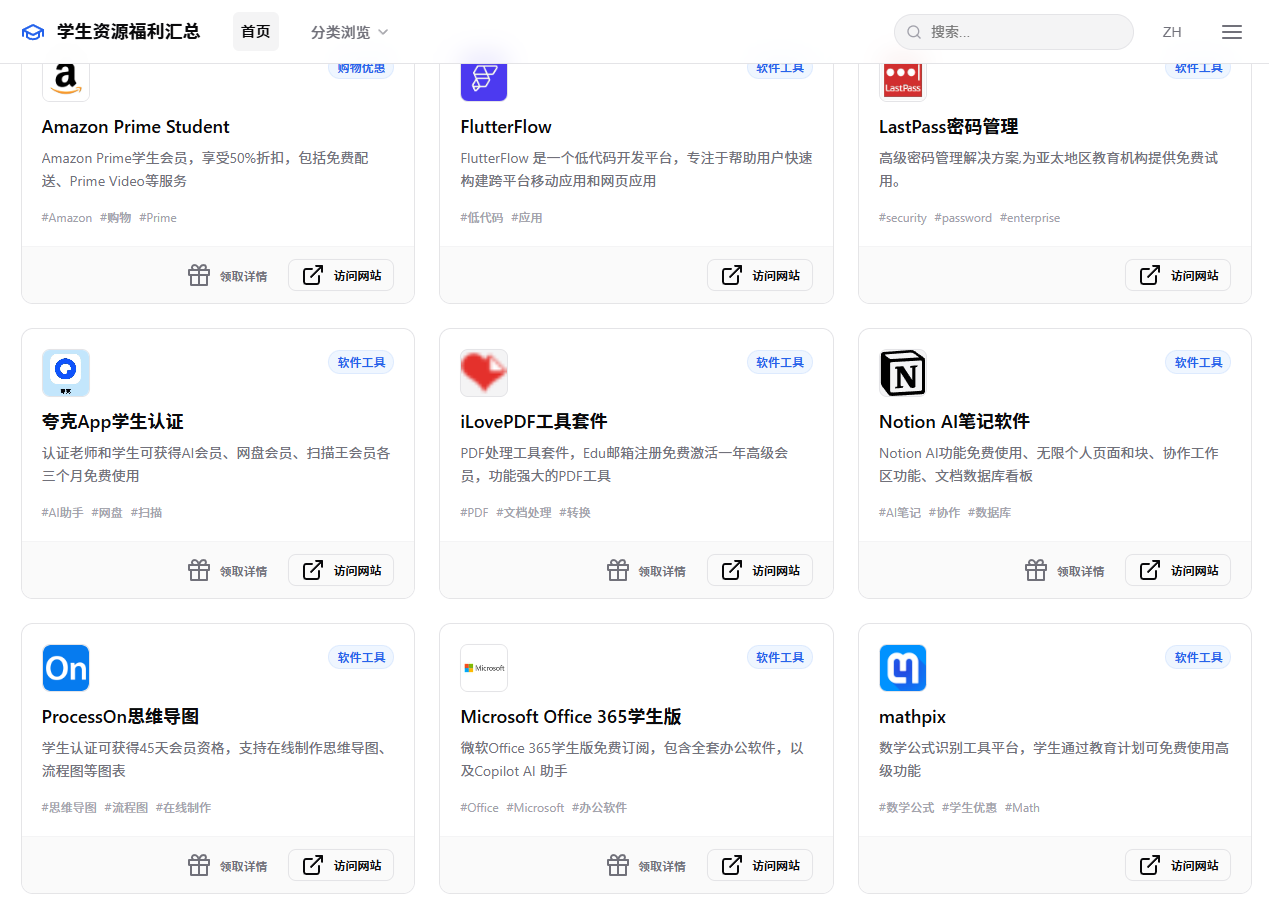The image size is (1269, 898).
Task: Click the ProcessOn 'On' icon
Action: 65,667
